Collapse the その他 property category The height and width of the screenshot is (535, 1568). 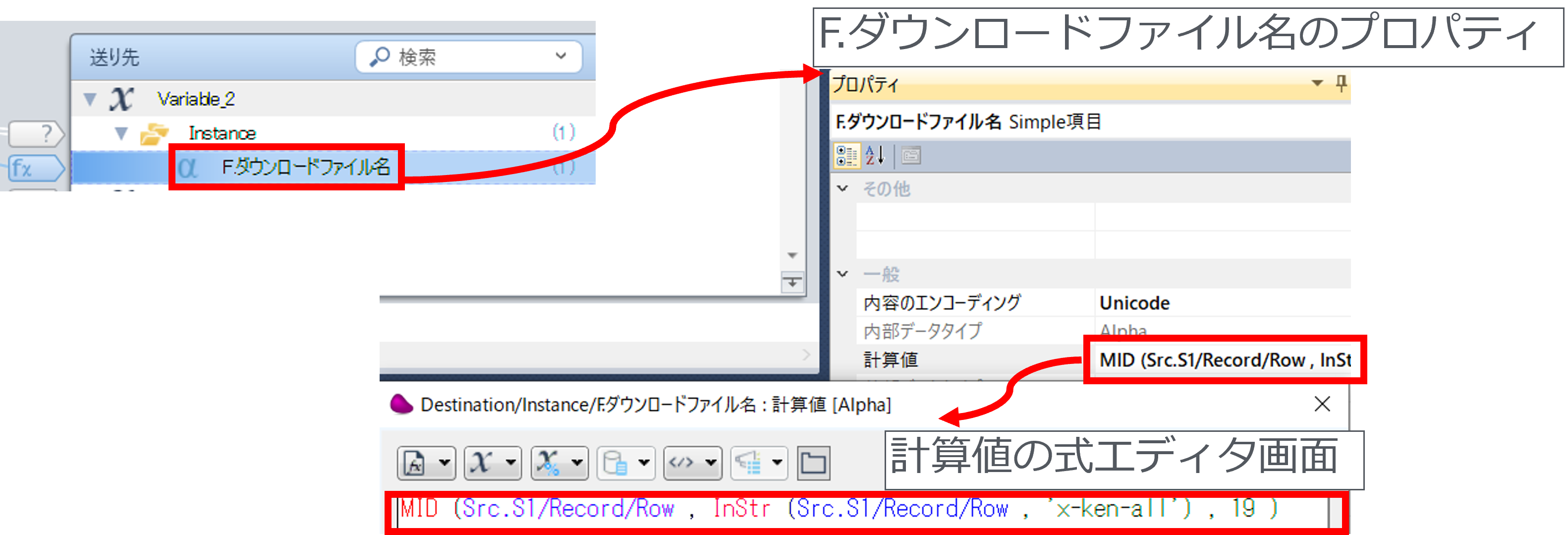pos(843,188)
